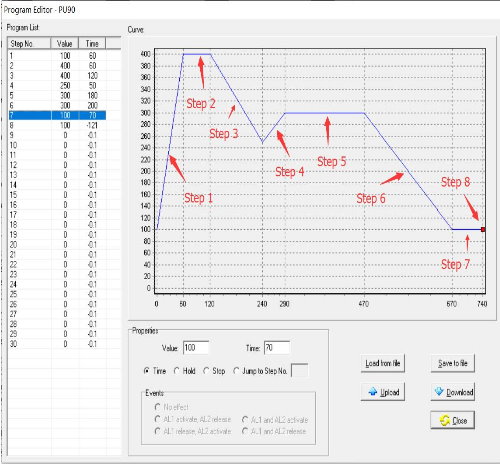The width and height of the screenshot is (500, 464).
Task: Select step 1 row in Program List
Action: (57, 56)
